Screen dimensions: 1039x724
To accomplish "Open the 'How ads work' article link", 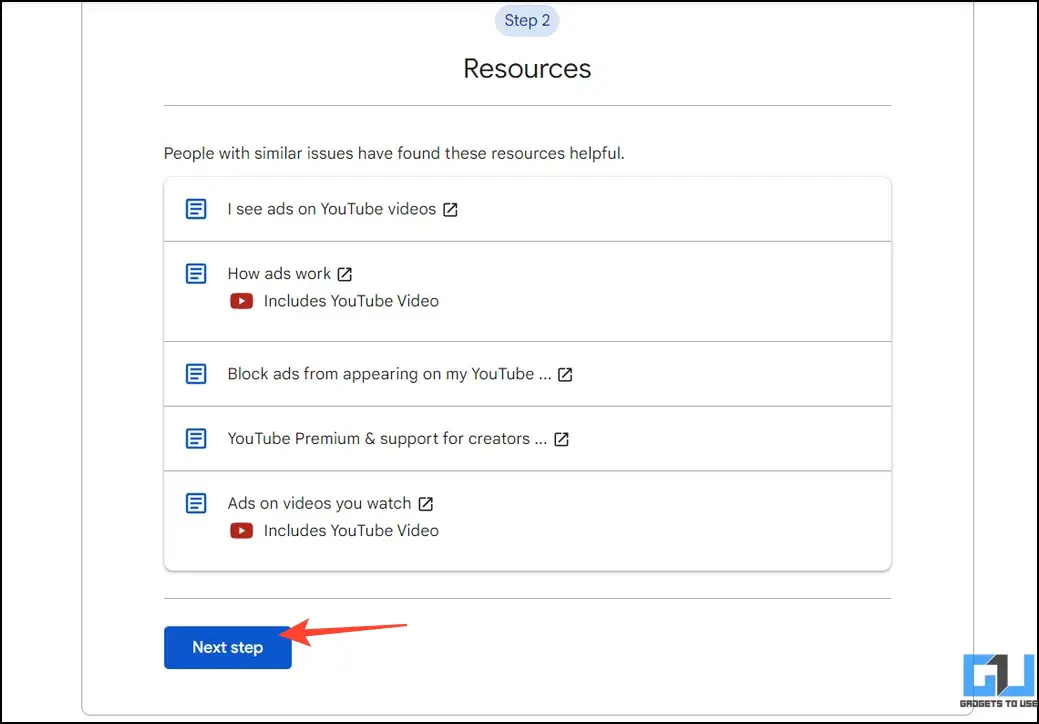I will tap(279, 274).
